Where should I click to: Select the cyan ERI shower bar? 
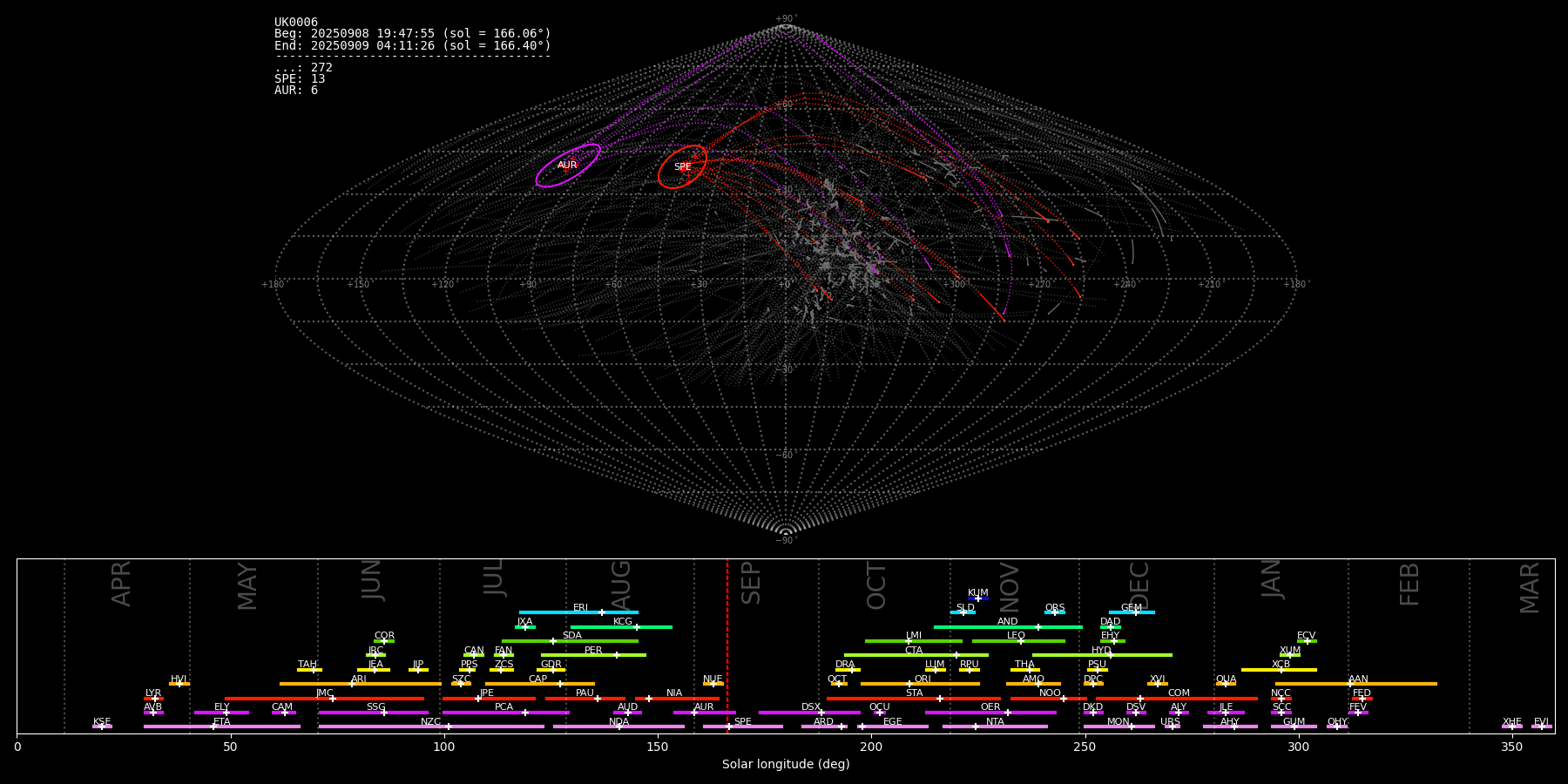click(x=578, y=612)
